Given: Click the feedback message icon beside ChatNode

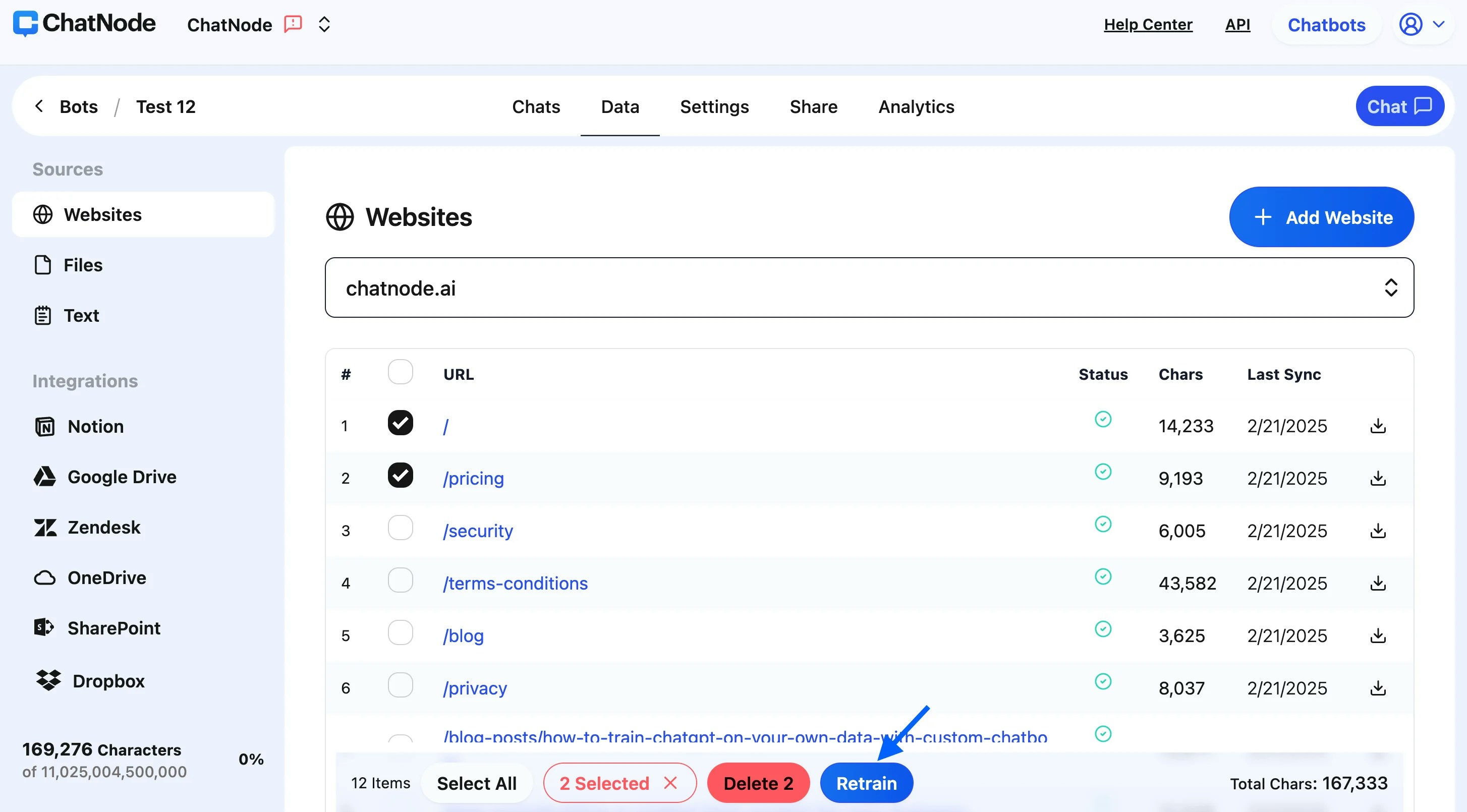Looking at the screenshot, I should click(x=293, y=25).
